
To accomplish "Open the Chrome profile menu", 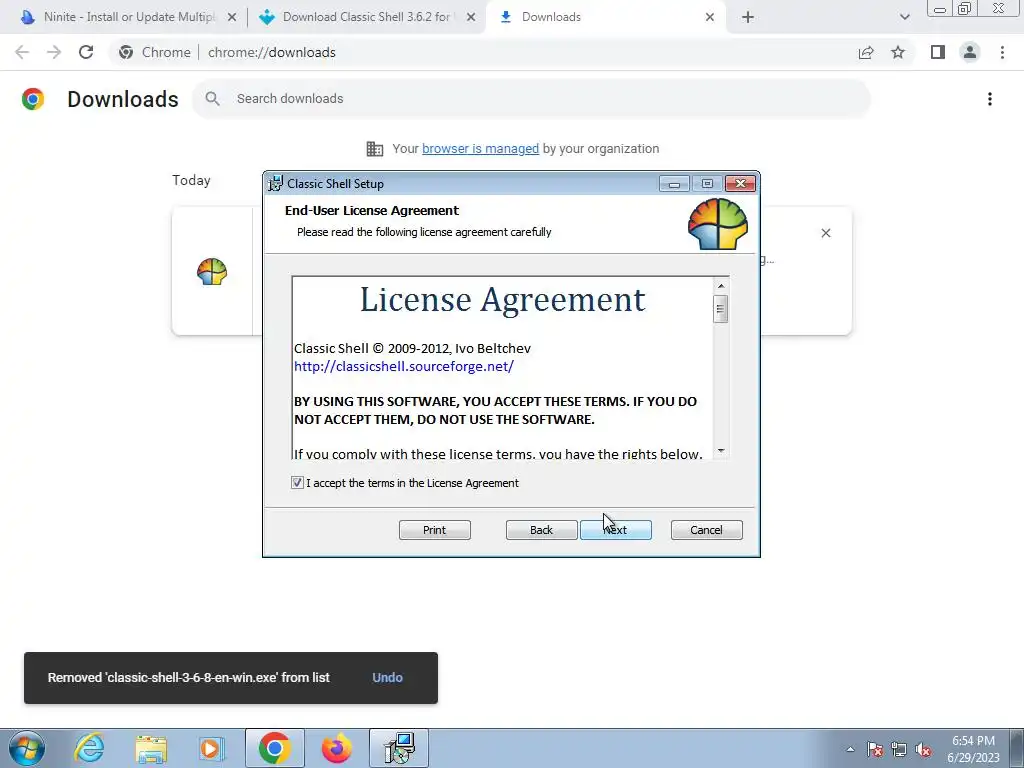I will (970, 52).
